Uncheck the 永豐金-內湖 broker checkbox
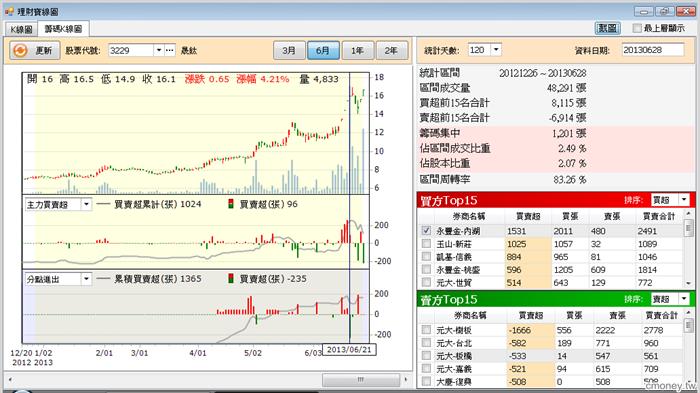The image size is (700, 393). 426,230
